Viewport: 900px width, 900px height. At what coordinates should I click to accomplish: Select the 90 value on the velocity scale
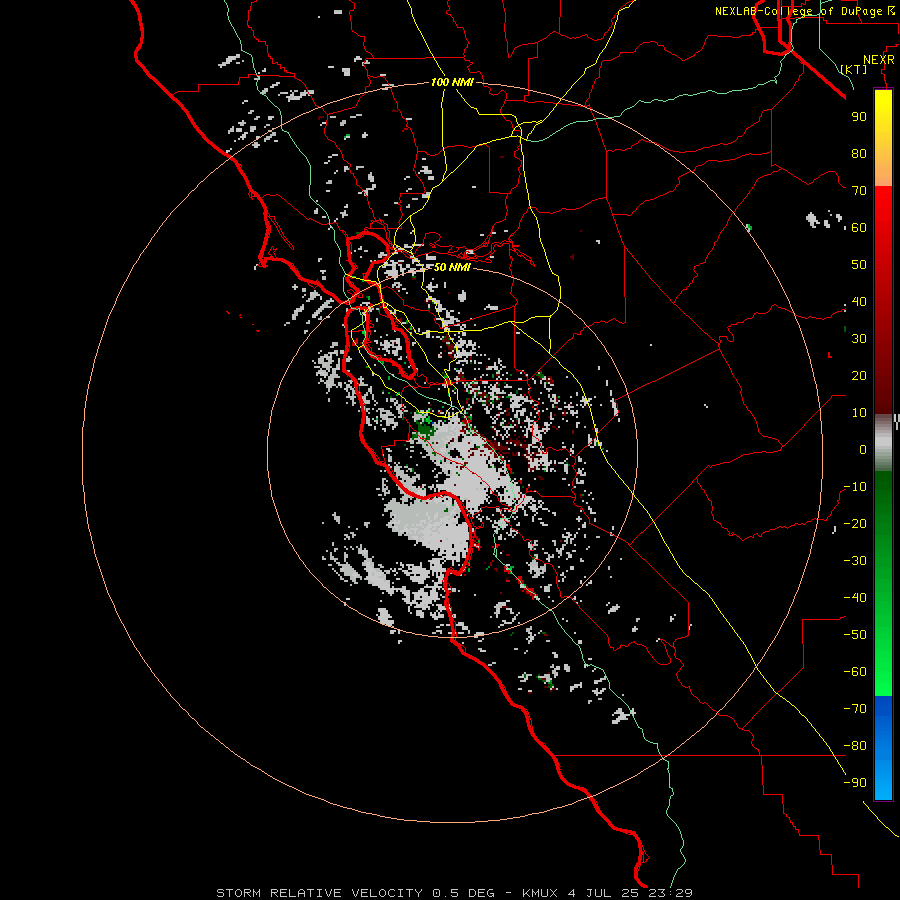tap(859, 117)
